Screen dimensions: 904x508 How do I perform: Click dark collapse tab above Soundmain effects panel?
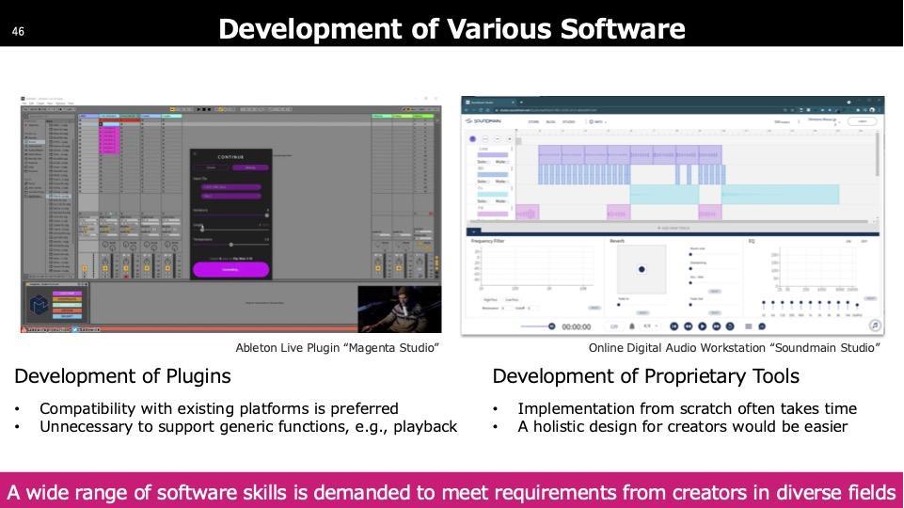pyautogui.click(x=474, y=232)
